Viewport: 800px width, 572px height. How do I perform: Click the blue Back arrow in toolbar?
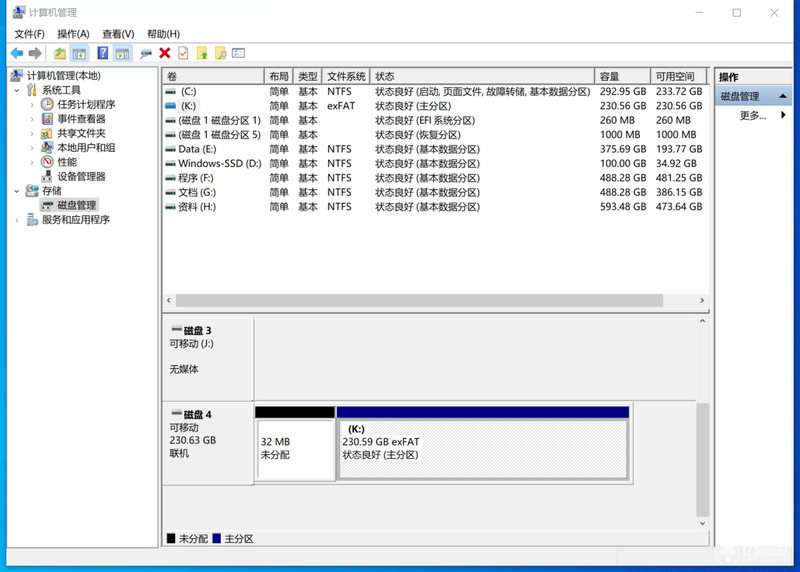pos(17,53)
